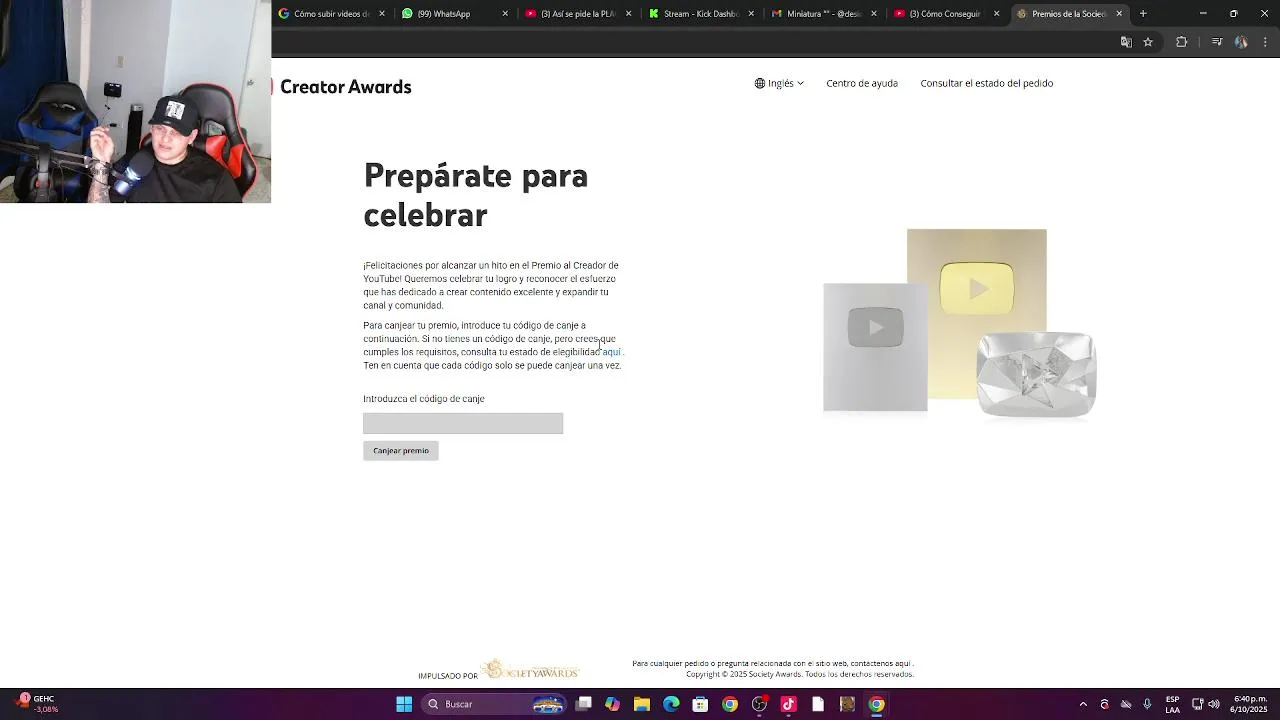Launch Copilot from the taskbar

coord(612,704)
